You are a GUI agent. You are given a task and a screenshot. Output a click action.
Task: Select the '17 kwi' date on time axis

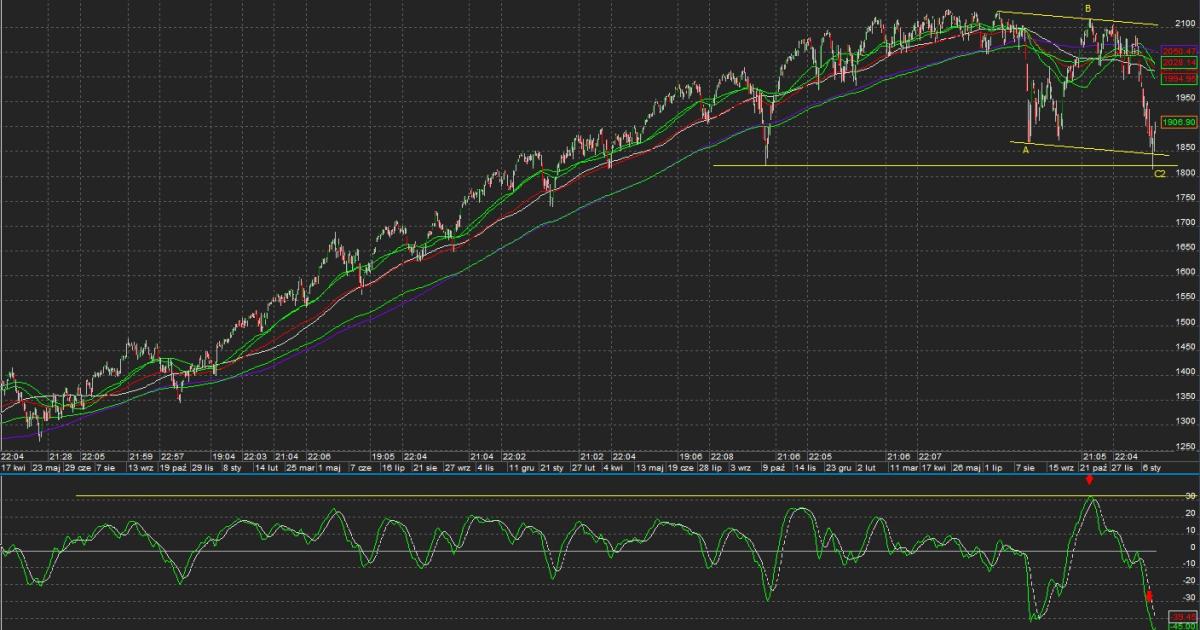coord(13,467)
